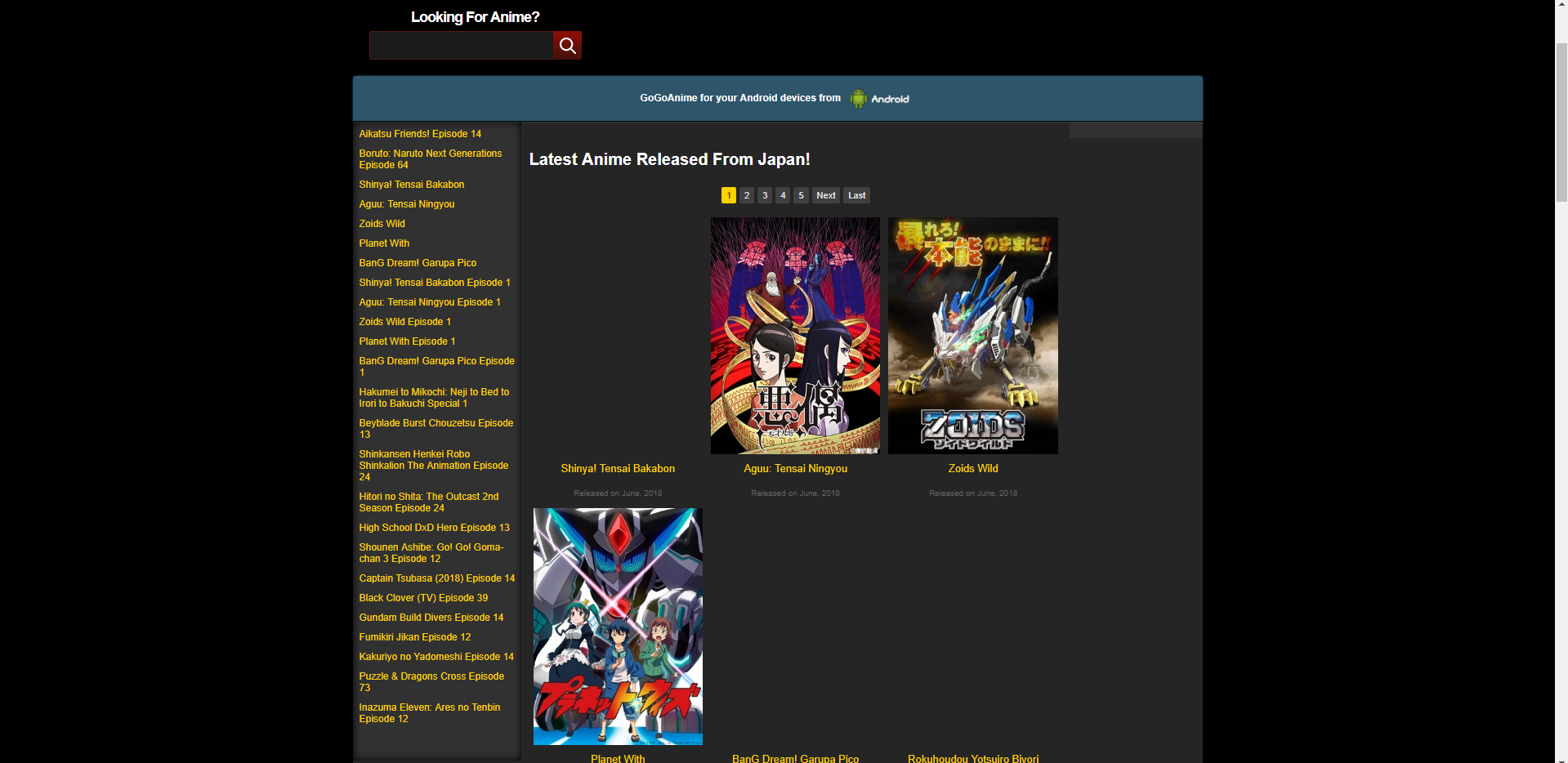Click the magnifier search button
Viewport: 1568px width, 763px height.
point(567,46)
